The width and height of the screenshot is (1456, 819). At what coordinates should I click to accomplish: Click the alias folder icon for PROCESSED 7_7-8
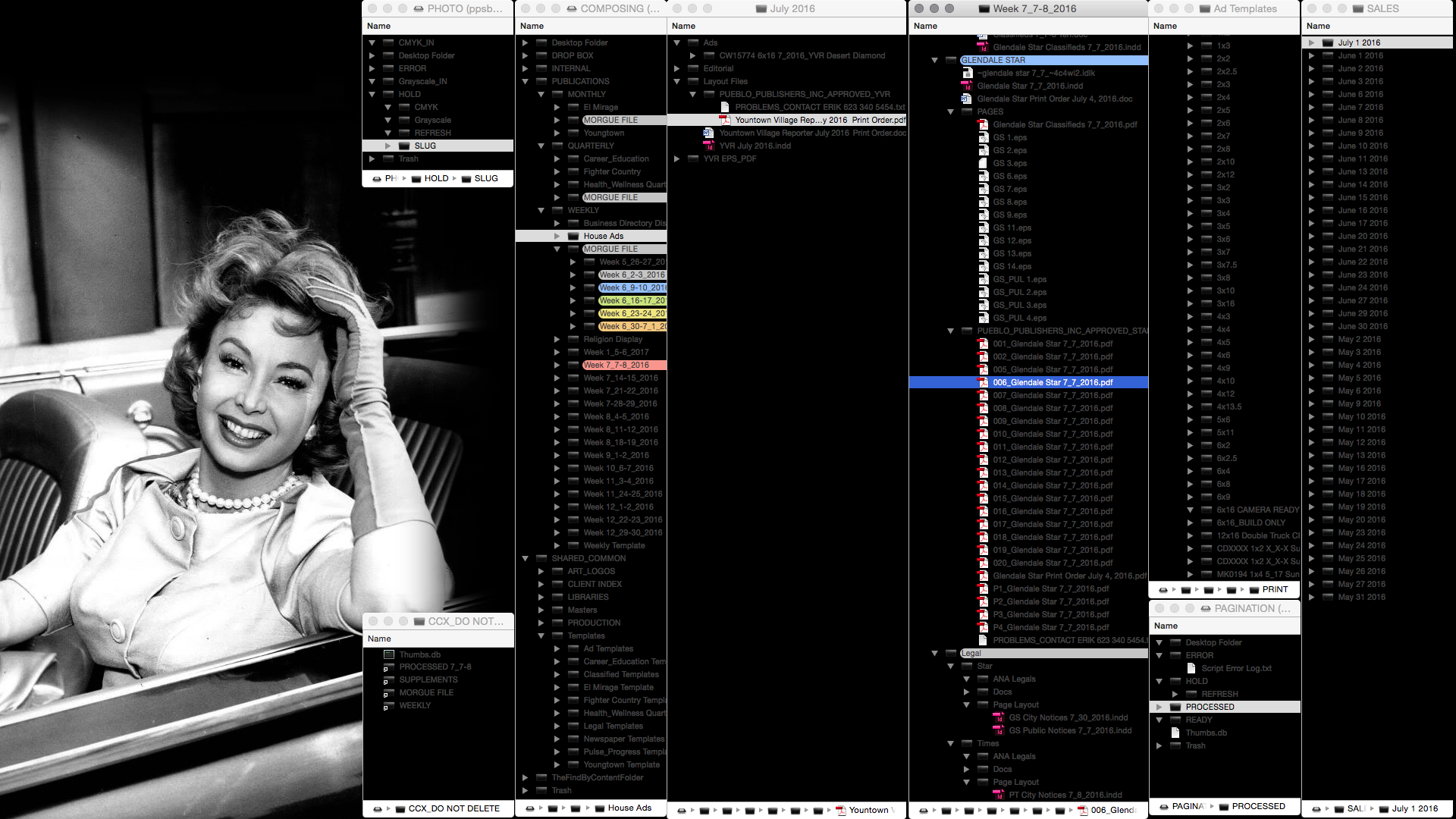coord(388,667)
